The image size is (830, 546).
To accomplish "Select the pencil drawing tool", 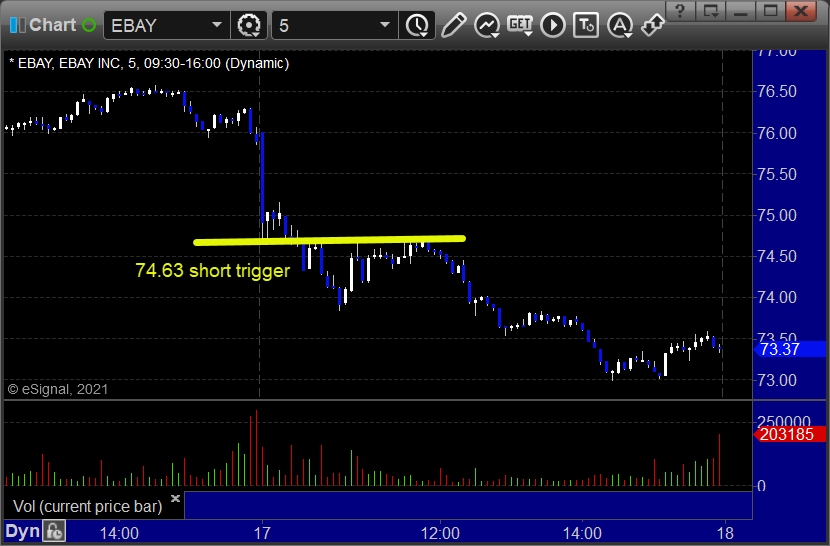I will pyautogui.click(x=453, y=25).
